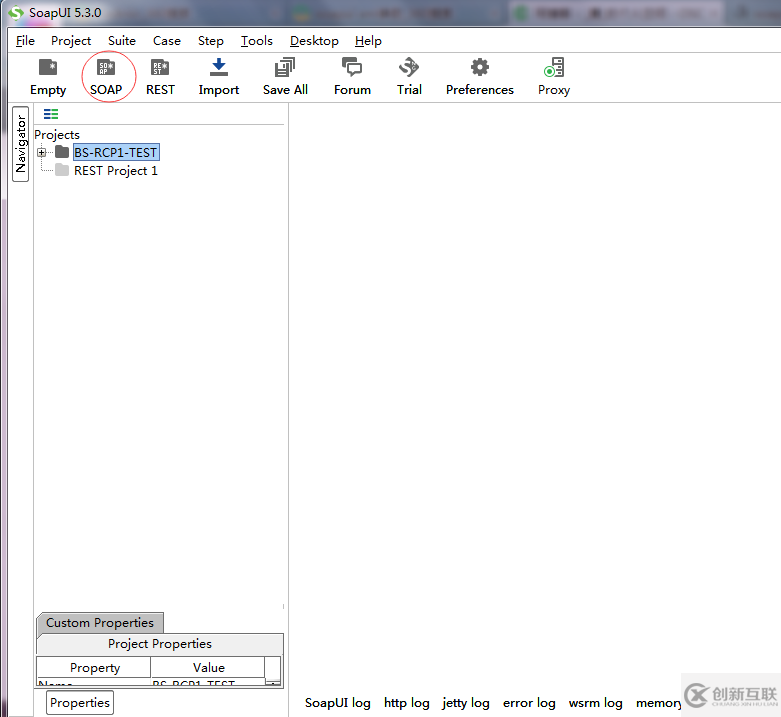Open the Tools menu
Screen dimensions: 781x717
click(x=257, y=40)
